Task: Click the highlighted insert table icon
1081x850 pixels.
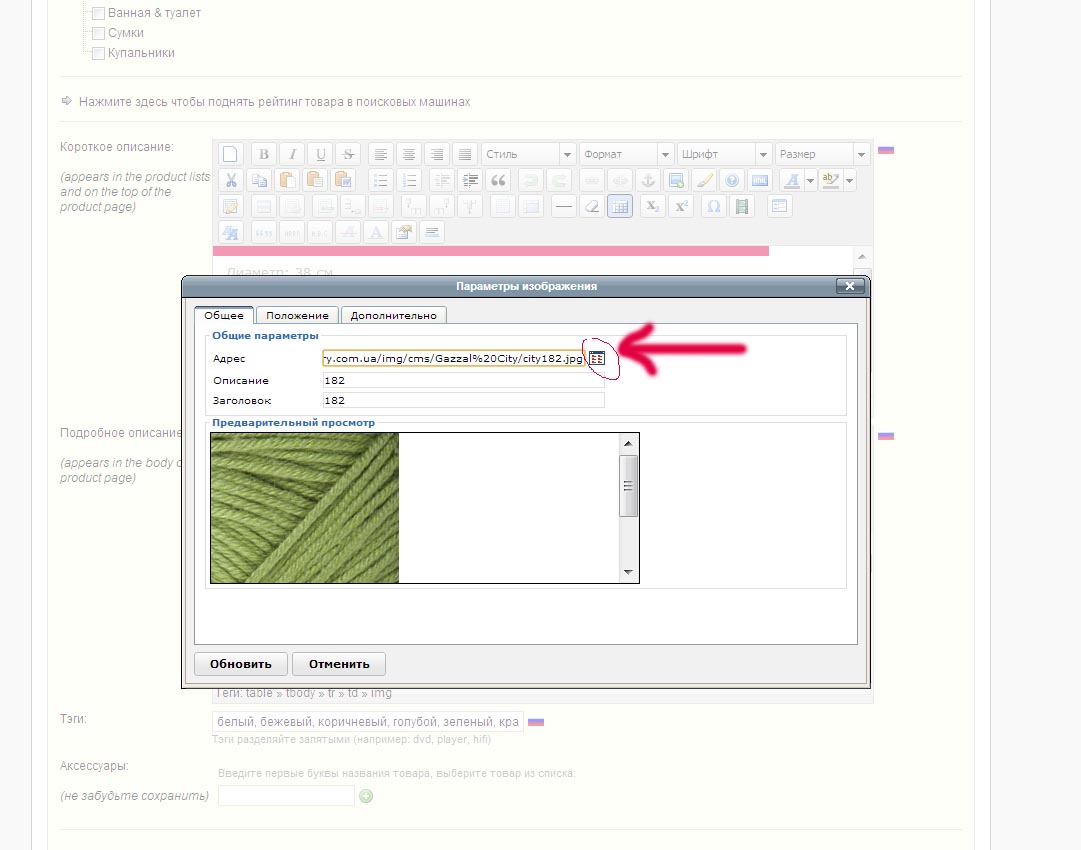Action: click(x=620, y=206)
